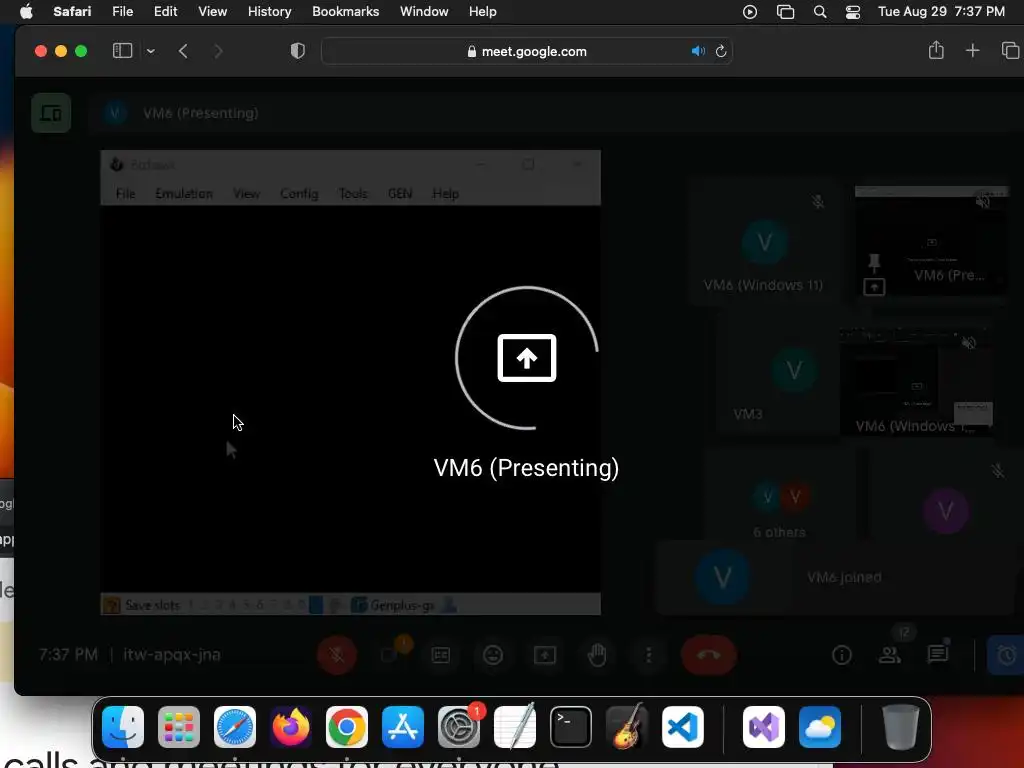Screen dimensions: 1024x768
Task: Open the Activities button at the bottom right
Action: pos(1006,654)
